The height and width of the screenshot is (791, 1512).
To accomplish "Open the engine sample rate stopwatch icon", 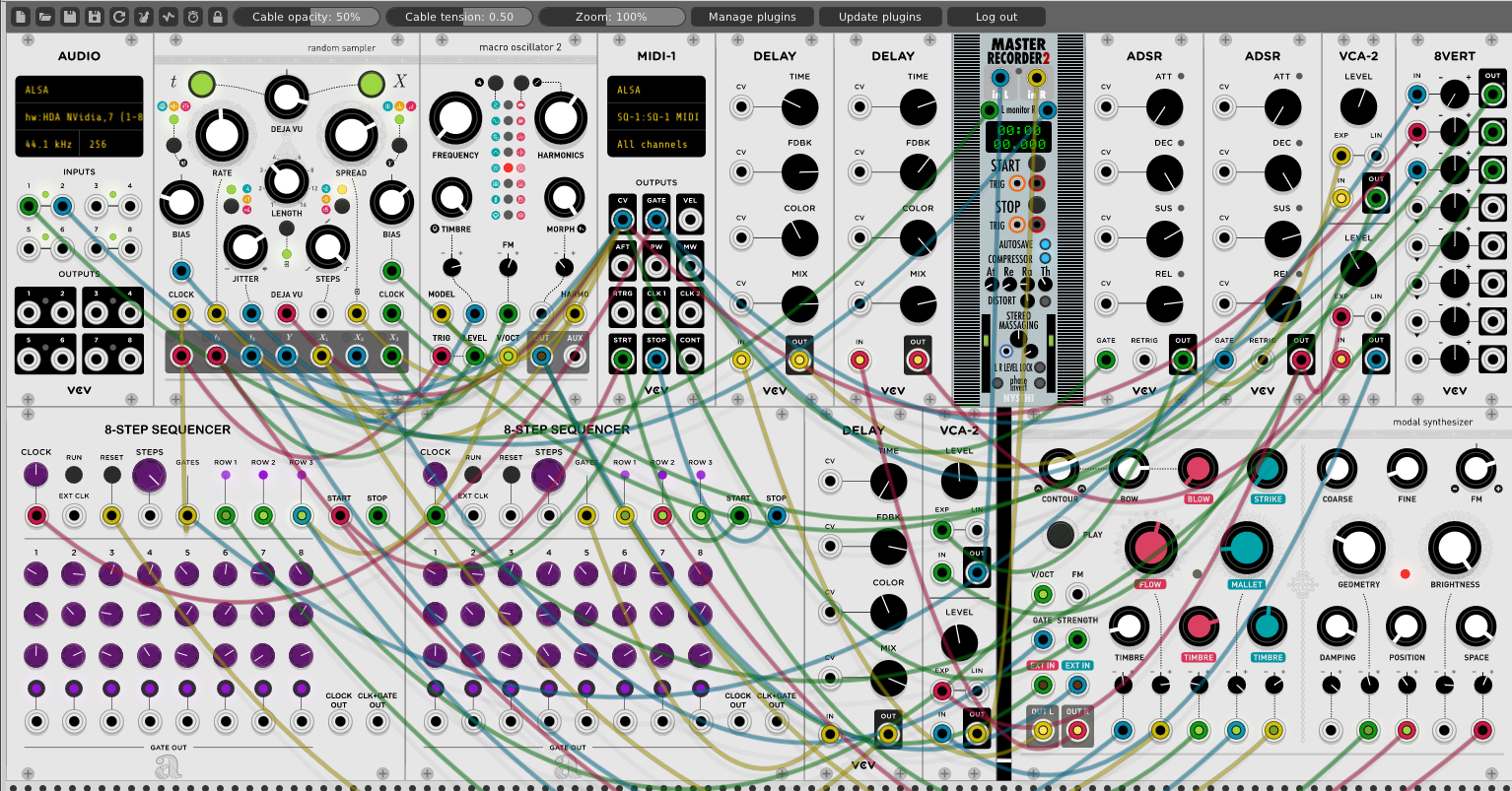I will tap(193, 17).
